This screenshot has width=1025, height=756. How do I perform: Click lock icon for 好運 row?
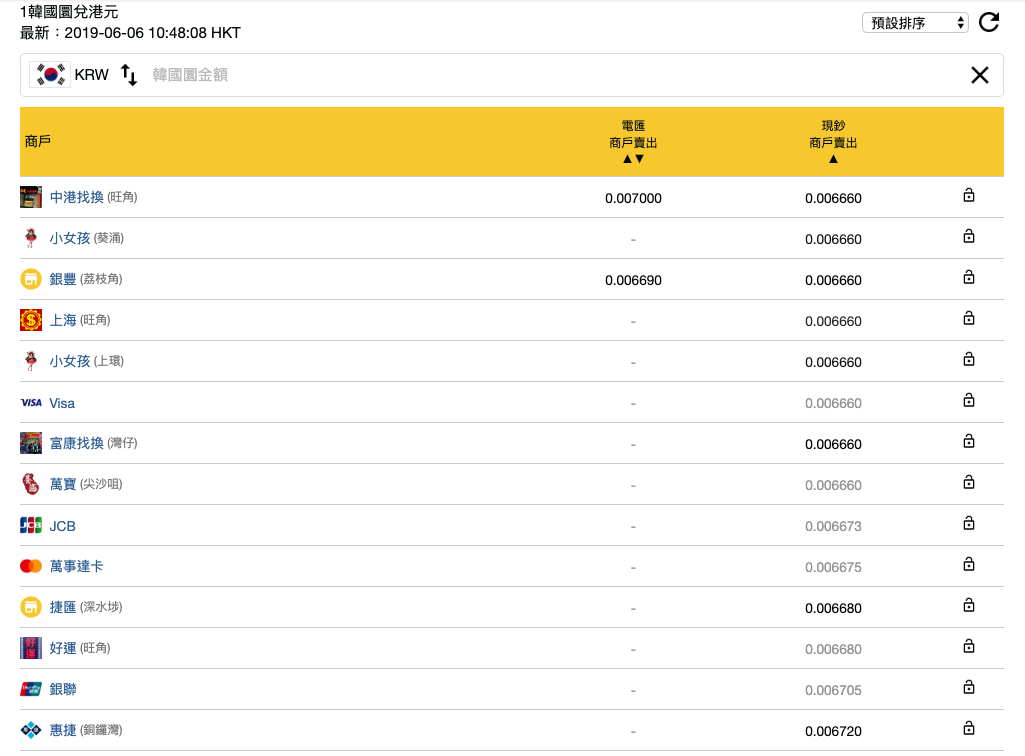[x=969, y=646]
